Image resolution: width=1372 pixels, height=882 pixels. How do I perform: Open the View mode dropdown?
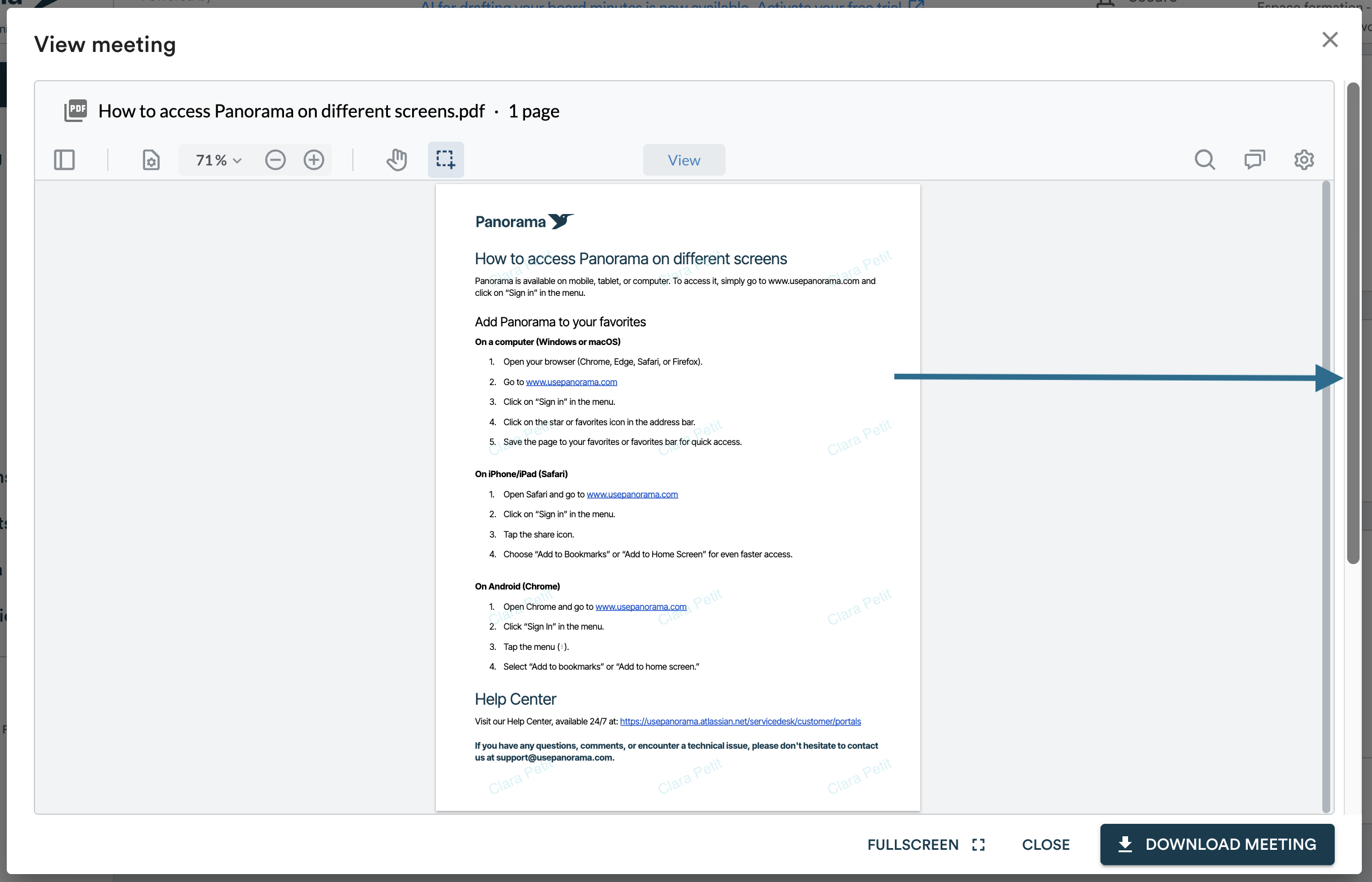click(x=684, y=160)
